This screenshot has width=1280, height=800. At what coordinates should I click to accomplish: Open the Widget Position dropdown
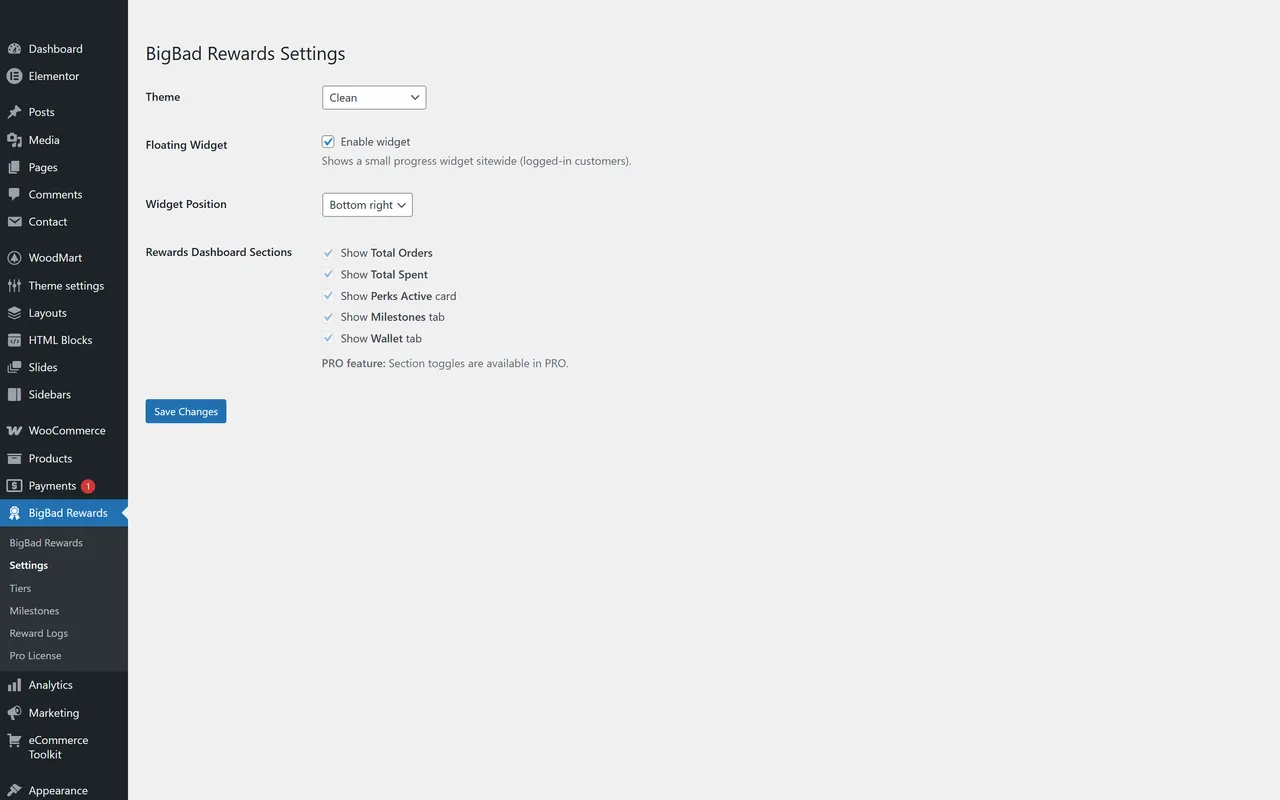[x=367, y=205]
